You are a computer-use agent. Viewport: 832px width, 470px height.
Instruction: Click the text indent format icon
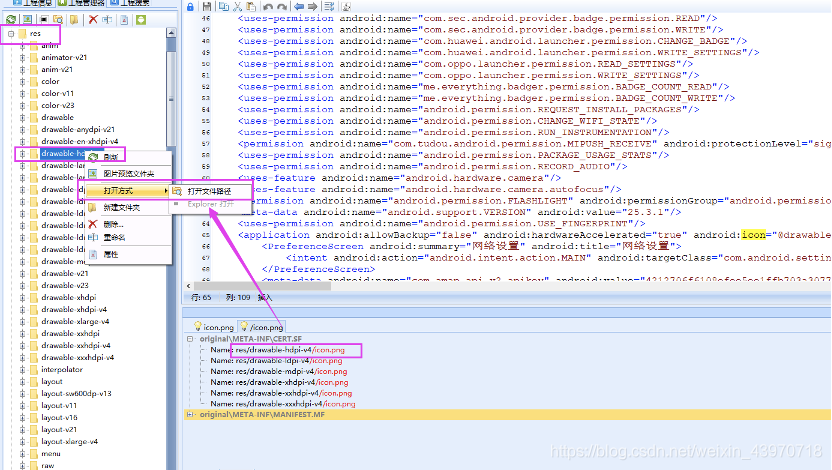tap(330, 6)
